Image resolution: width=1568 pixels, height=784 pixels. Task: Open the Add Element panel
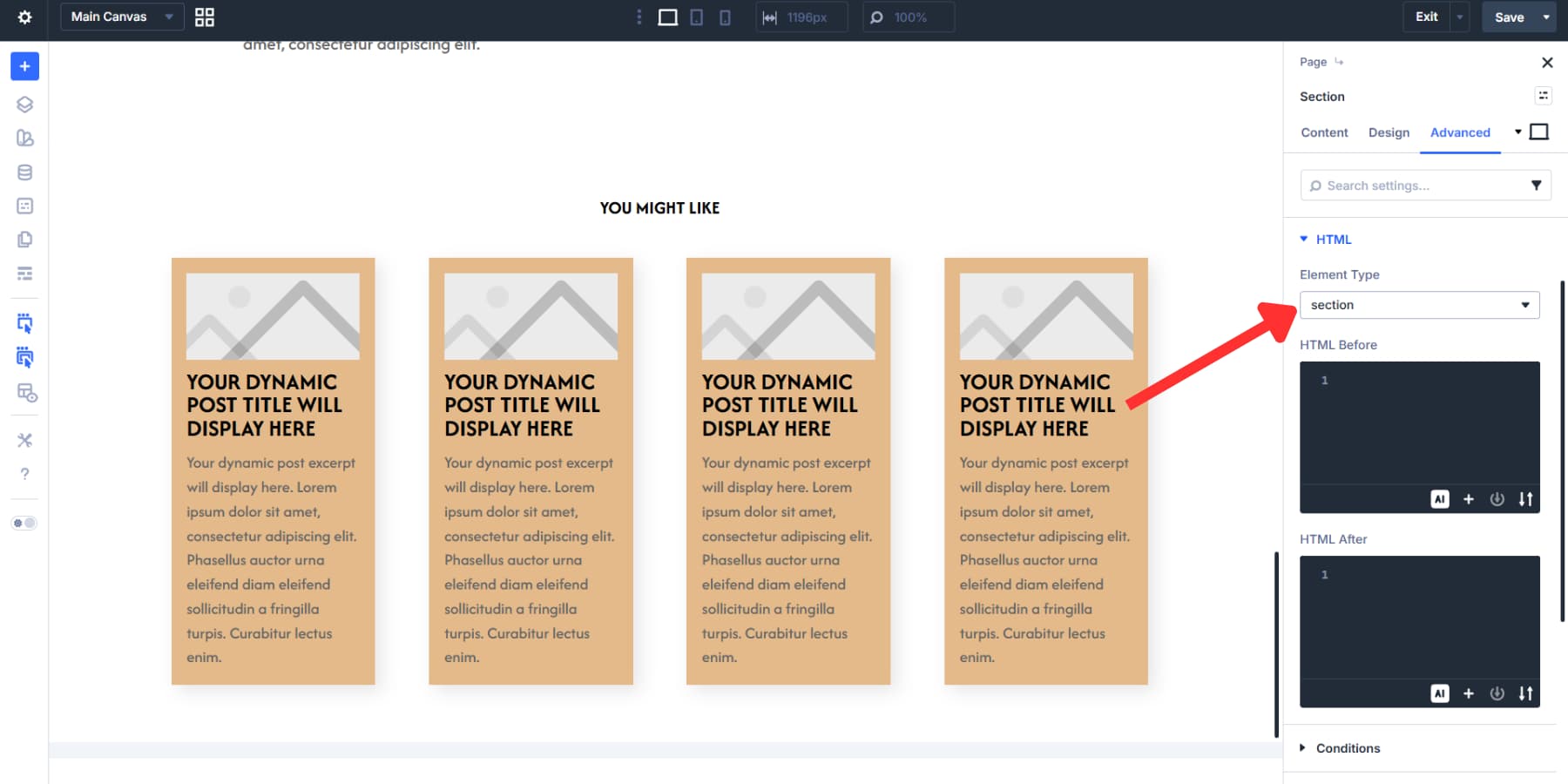click(24, 65)
